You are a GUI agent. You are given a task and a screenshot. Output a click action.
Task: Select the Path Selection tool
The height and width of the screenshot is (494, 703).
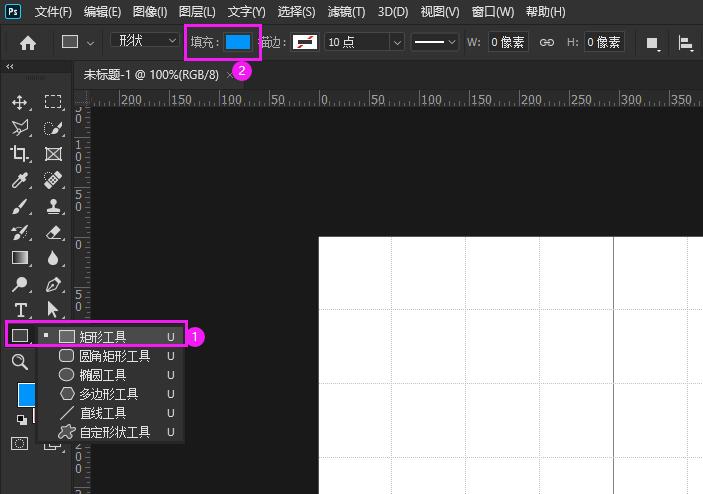(53, 310)
